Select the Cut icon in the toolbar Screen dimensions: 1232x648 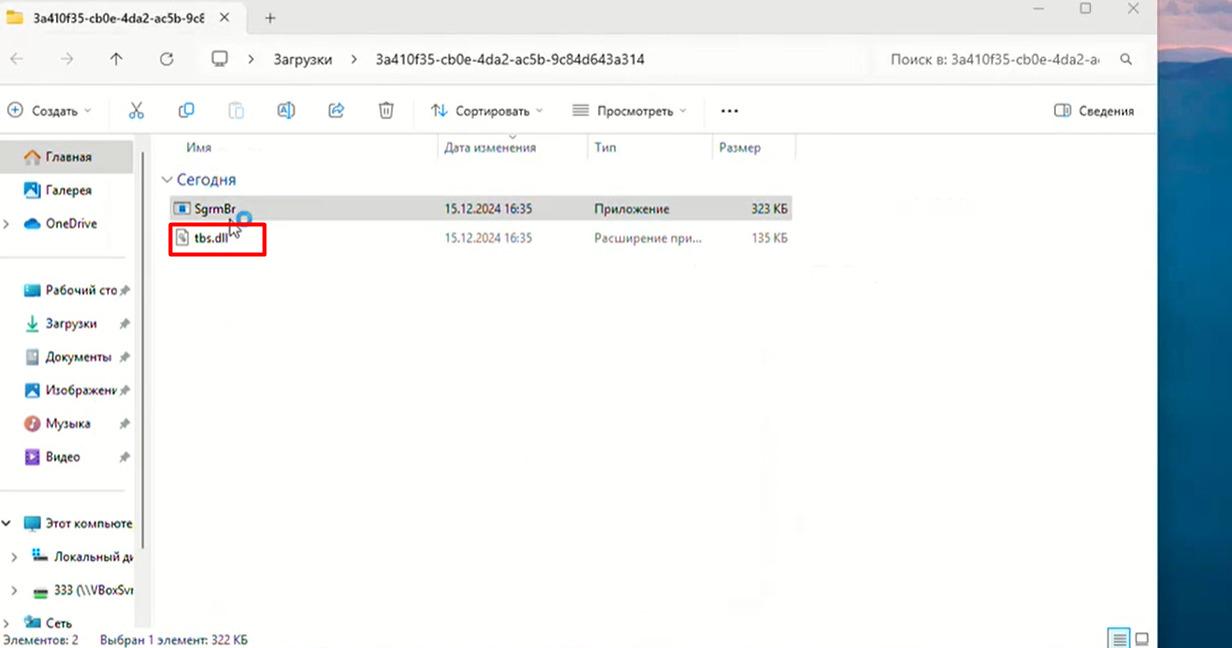coord(136,110)
